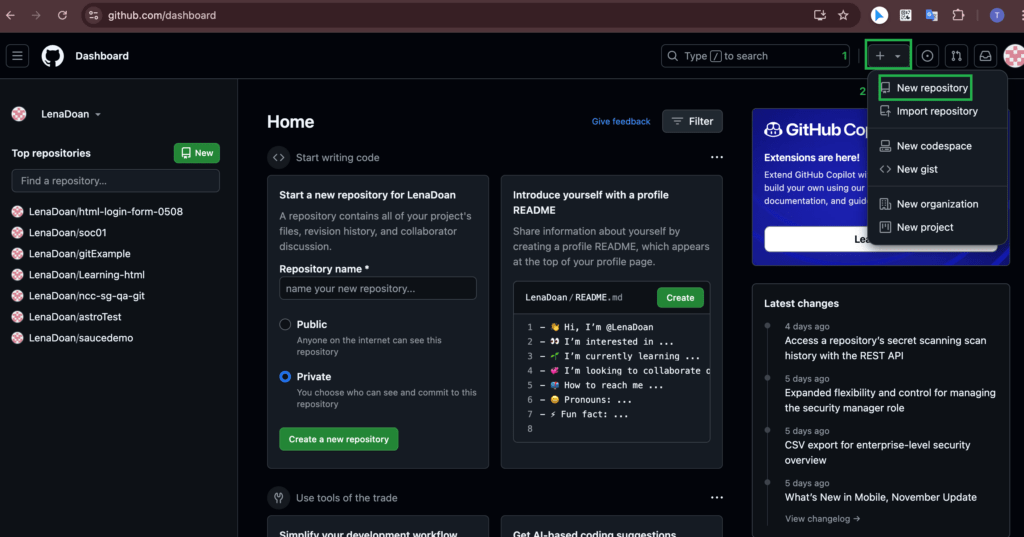1024x537 pixels.
Task: Open the Start writing code options menu
Action: (716, 157)
